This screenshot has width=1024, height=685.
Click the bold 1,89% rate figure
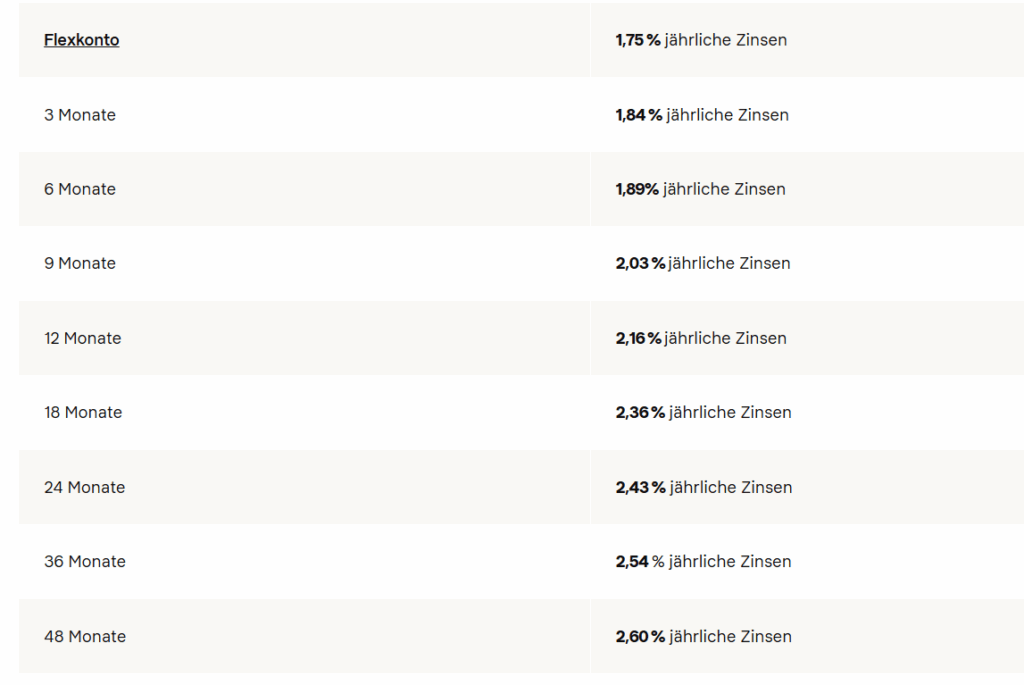click(637, 189)
